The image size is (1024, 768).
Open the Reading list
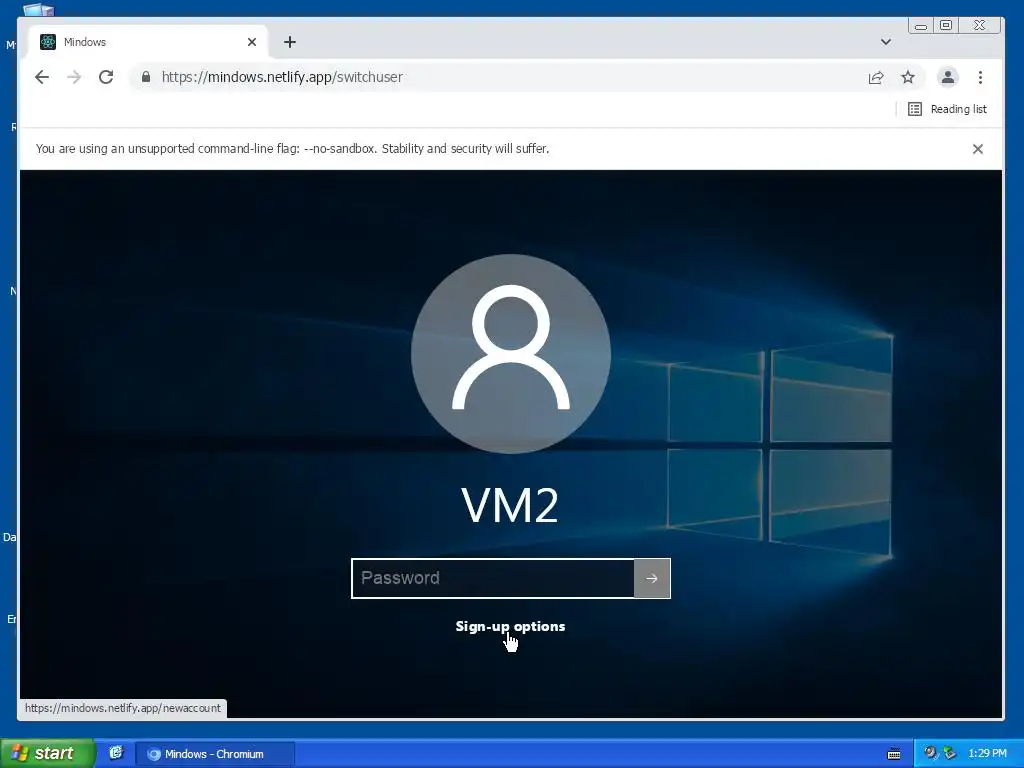click(948, 109)
